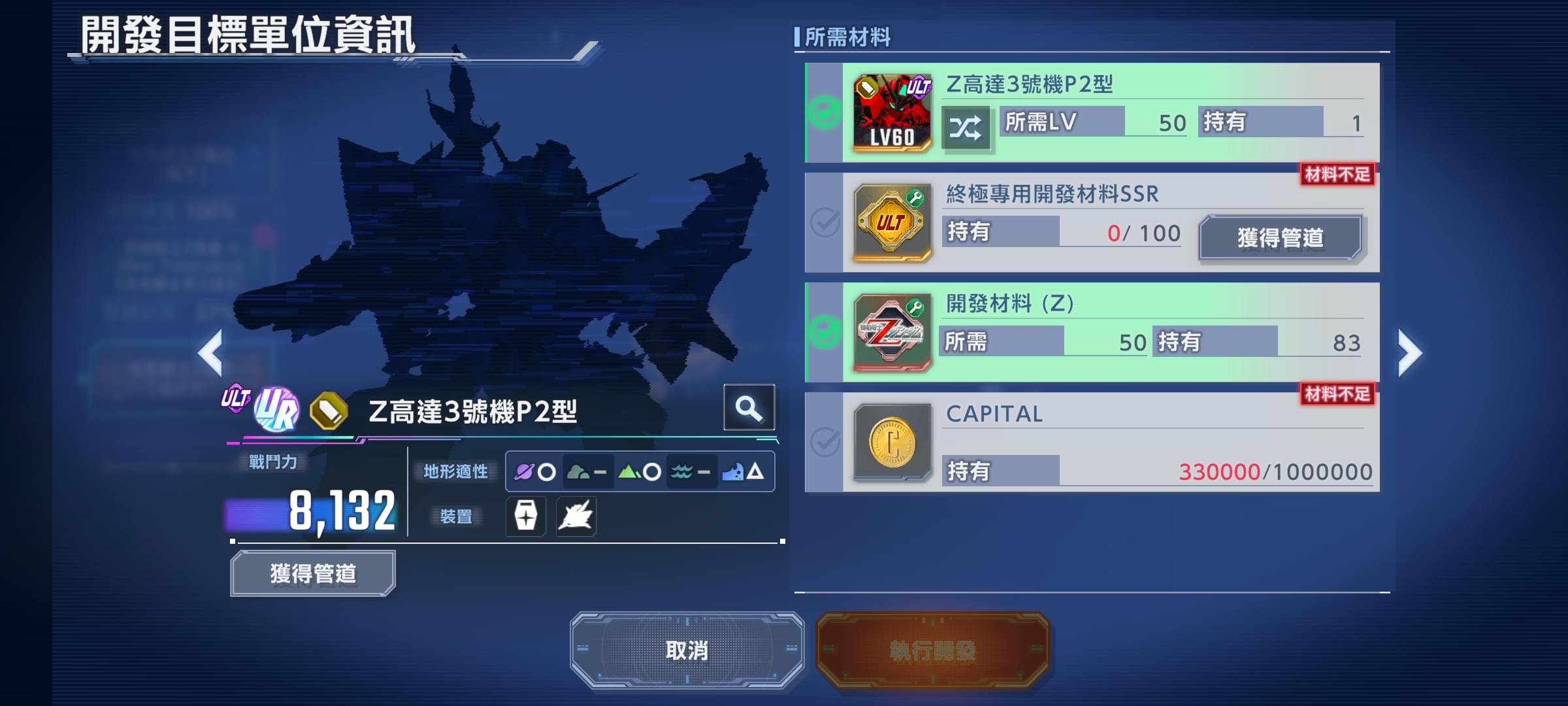Select the Z高達3號機P2型 LV60 material thumbnail
Viewport: 1568px width, 706px height.
tap(892, 112)
